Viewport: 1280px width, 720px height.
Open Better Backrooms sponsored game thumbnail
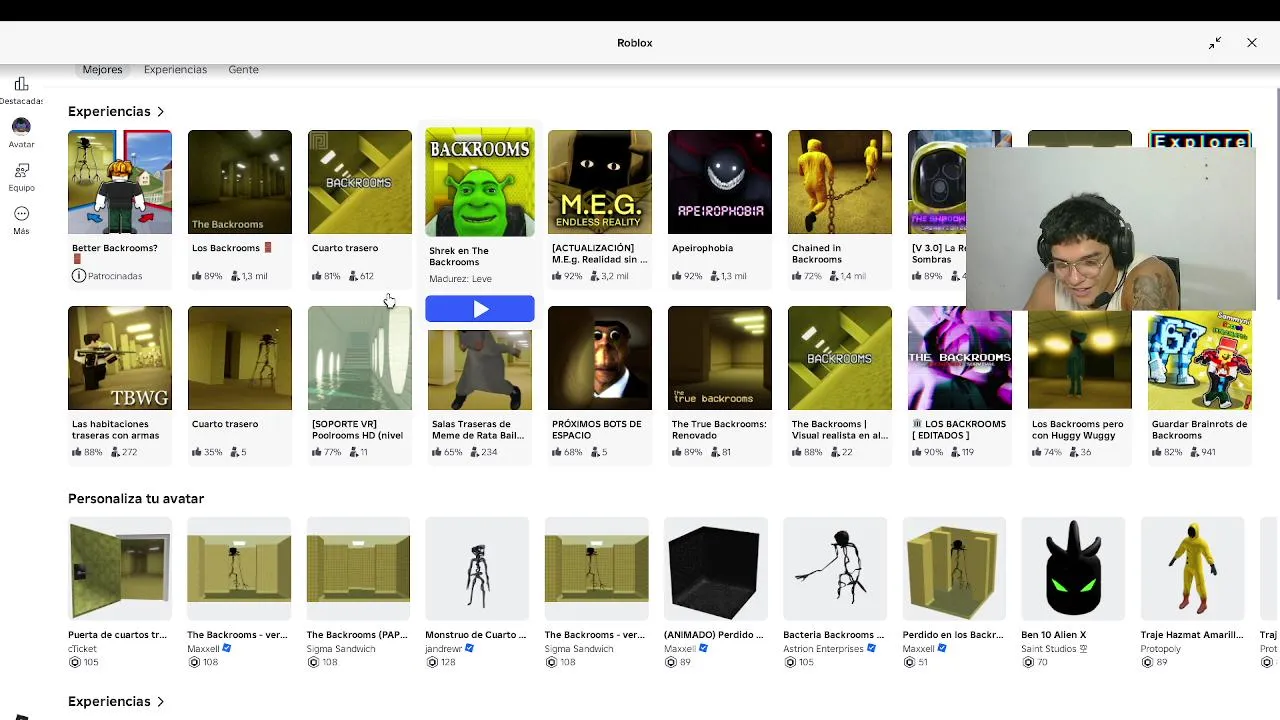tap(120, 182)
